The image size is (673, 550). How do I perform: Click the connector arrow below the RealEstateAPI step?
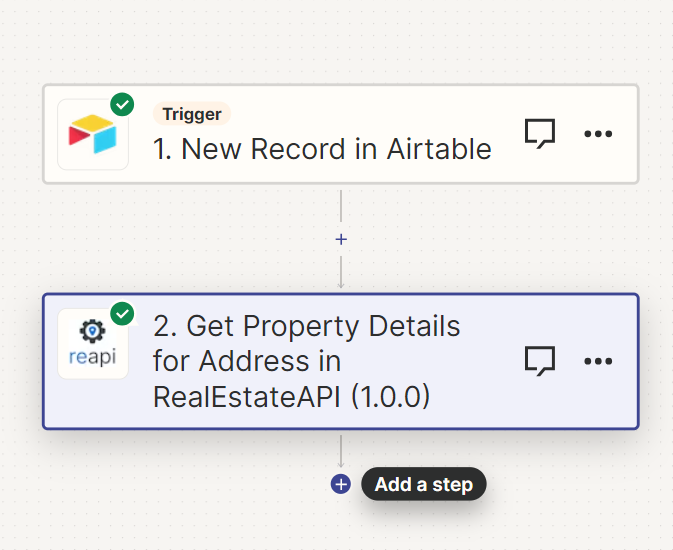(x=341, y=452)
